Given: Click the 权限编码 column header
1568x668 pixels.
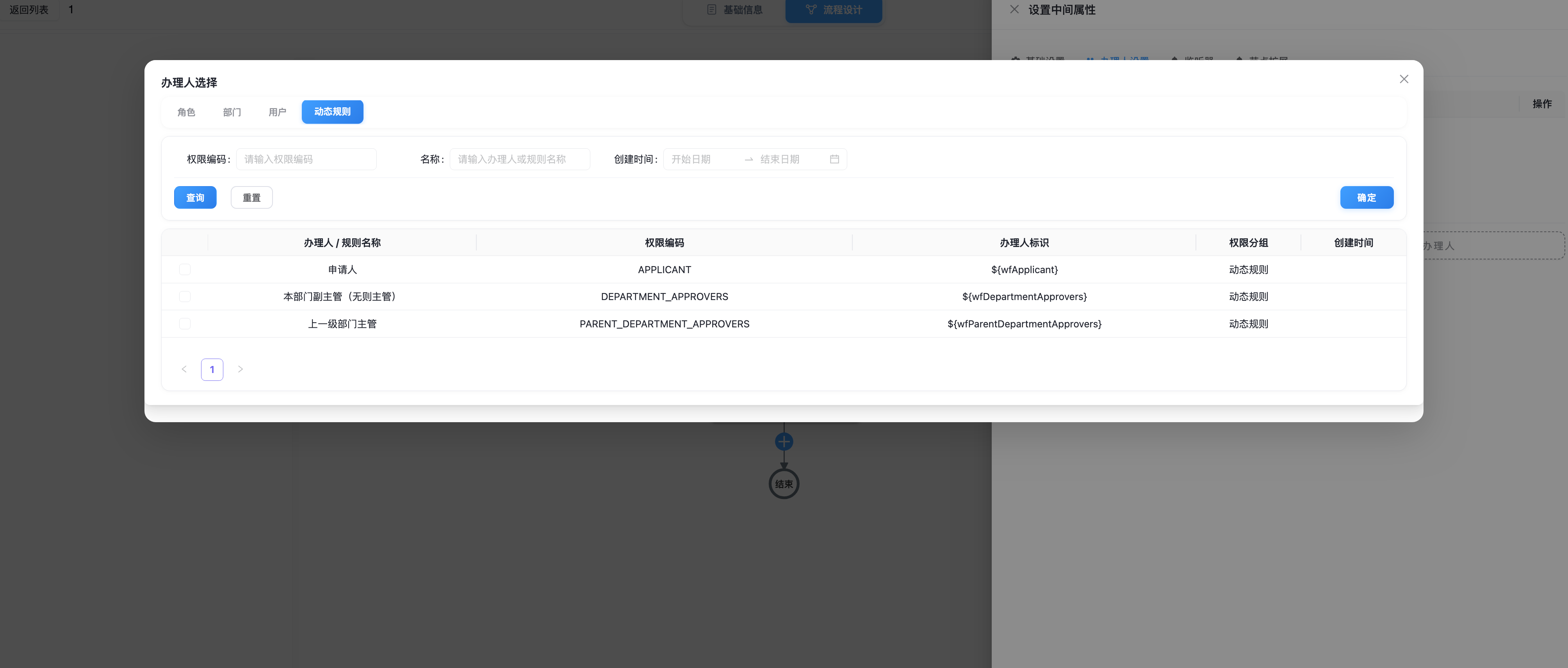Looking at the screenshot, I should [x=664, y=243].
